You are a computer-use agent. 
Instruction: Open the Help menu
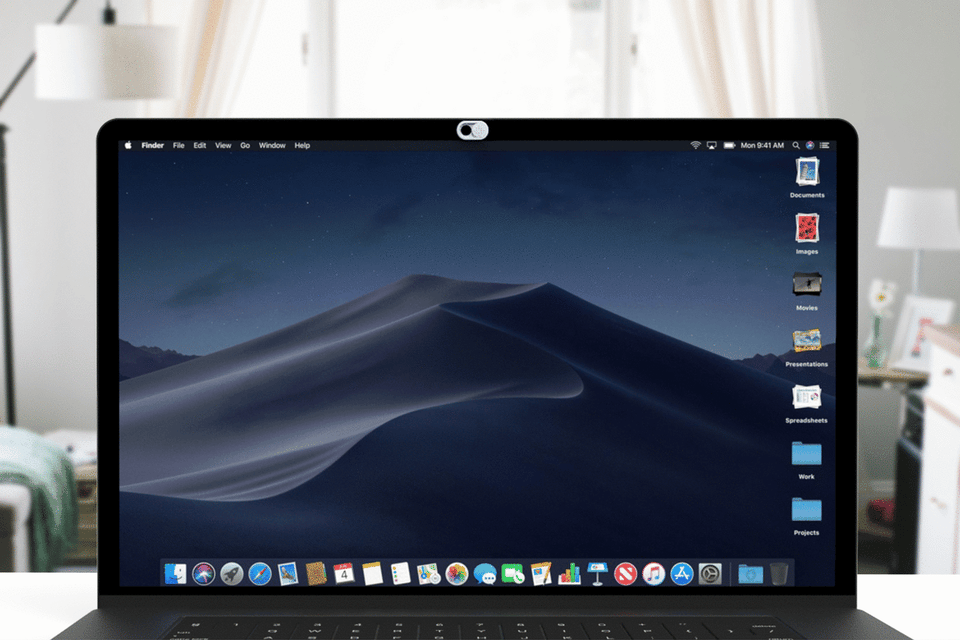coord(302,145)
